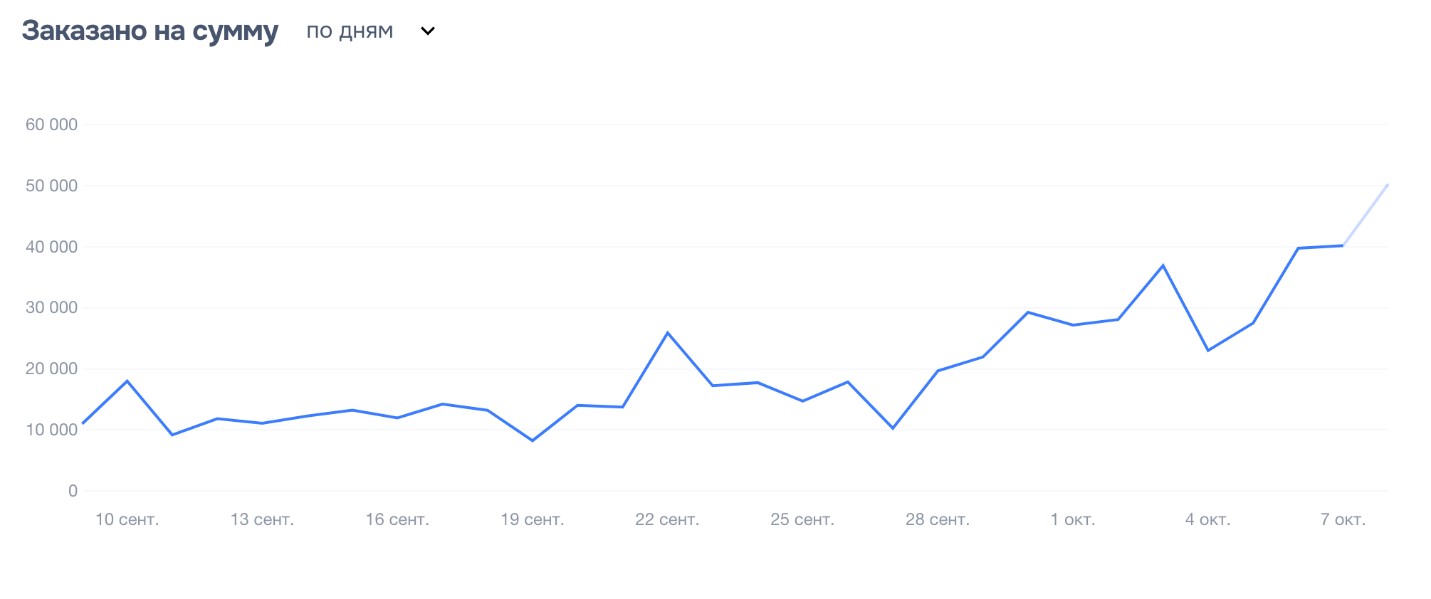Click the '28 сент.' axis label

pyautogui.click(x=937, y=520)
